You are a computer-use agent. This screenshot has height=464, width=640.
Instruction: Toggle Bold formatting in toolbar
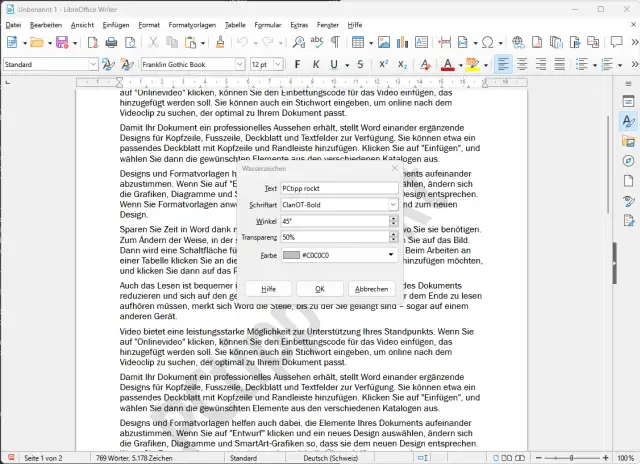tap(295, 64)
